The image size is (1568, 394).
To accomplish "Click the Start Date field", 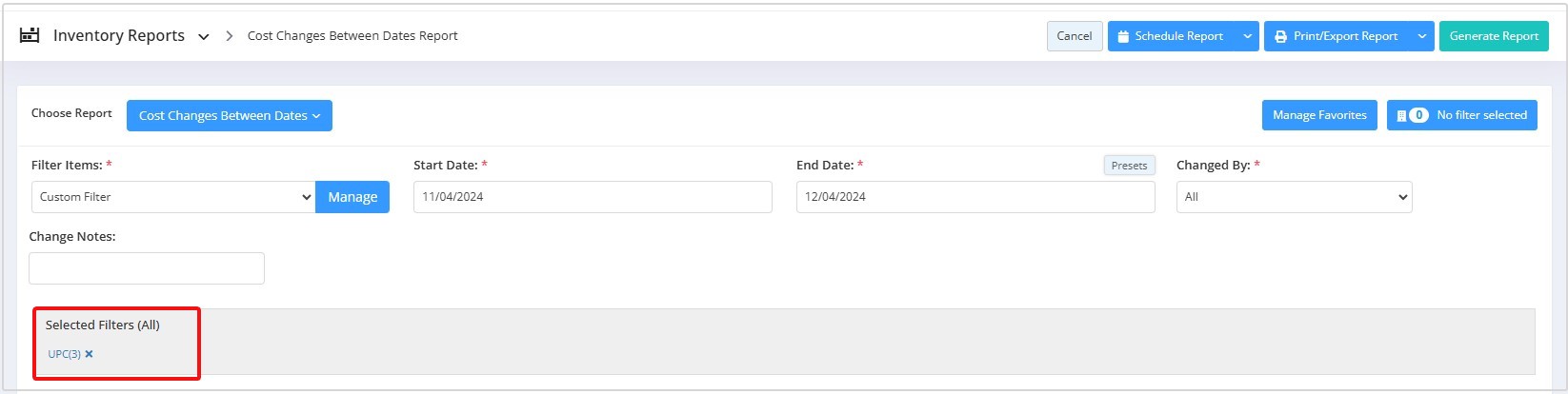I will click(x=593, y=197).
